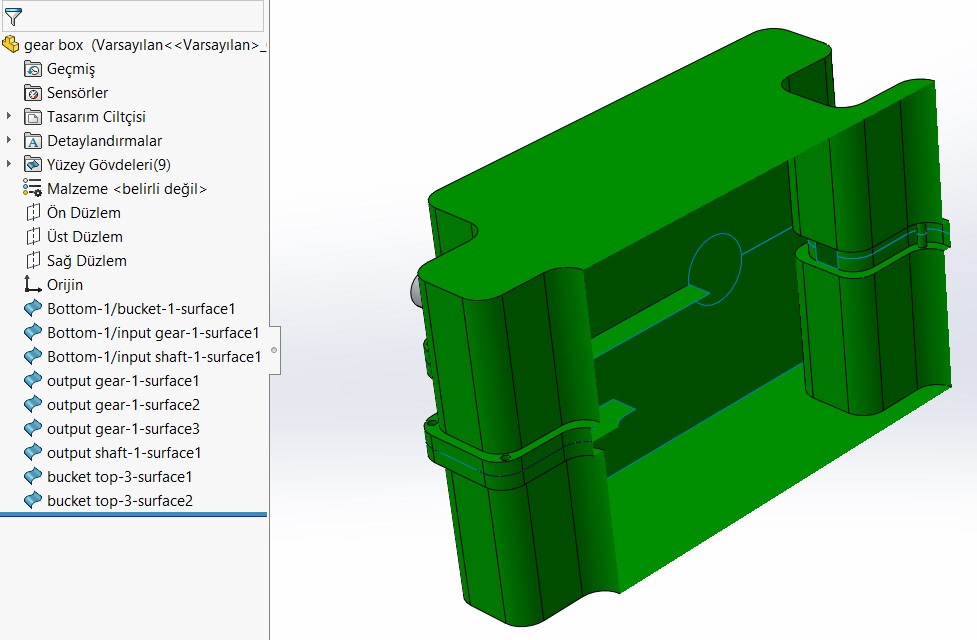Click the gray shaft end on model
Image resolution: width=977 pixels, height=640 pixels.
pos(416,291)
